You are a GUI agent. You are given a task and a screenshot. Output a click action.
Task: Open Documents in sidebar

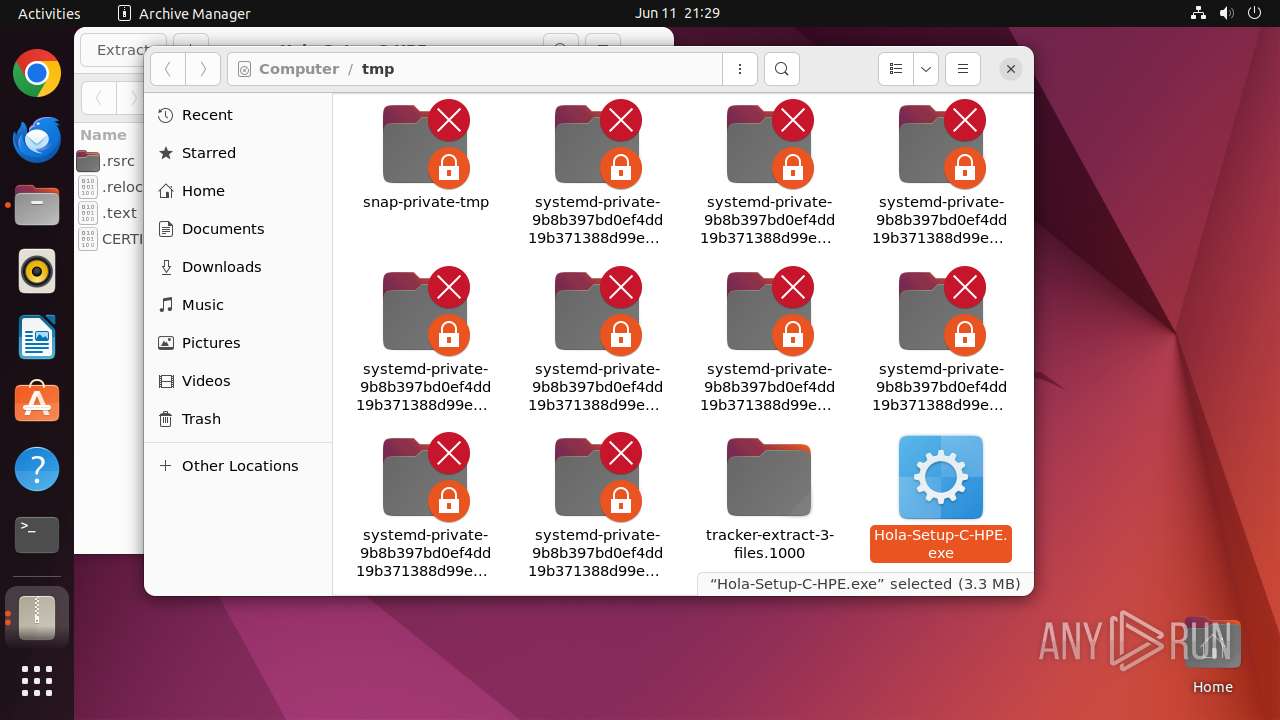click(x=238, y=229)
